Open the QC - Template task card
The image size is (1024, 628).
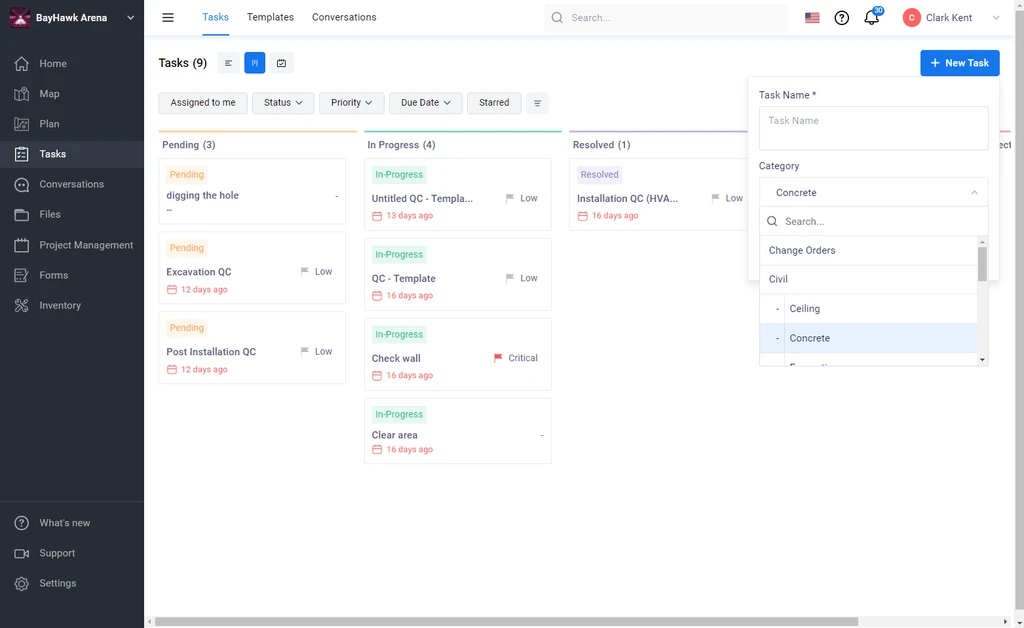tap(457, 274)
